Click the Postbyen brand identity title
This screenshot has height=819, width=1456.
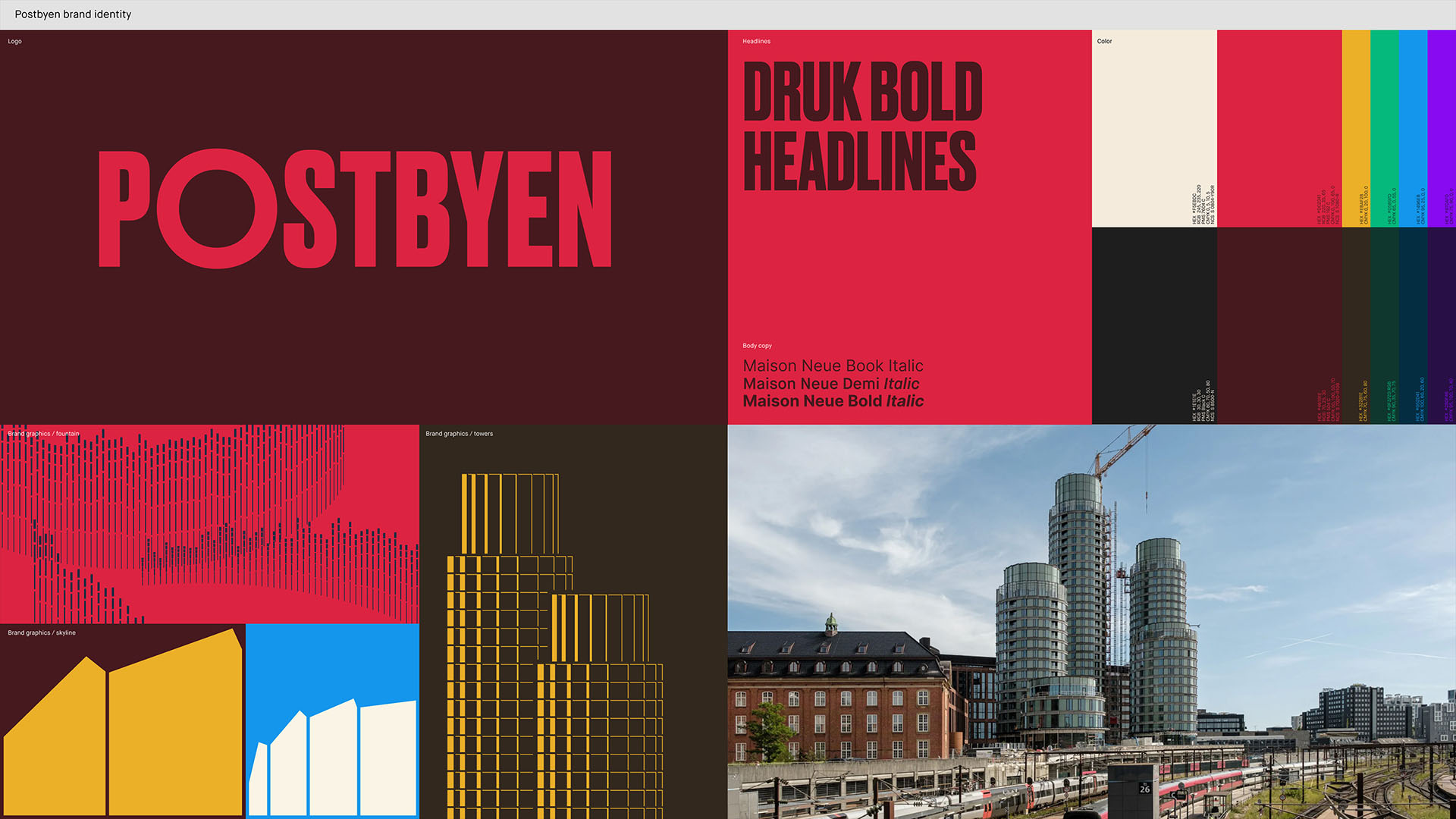(73, 14)
